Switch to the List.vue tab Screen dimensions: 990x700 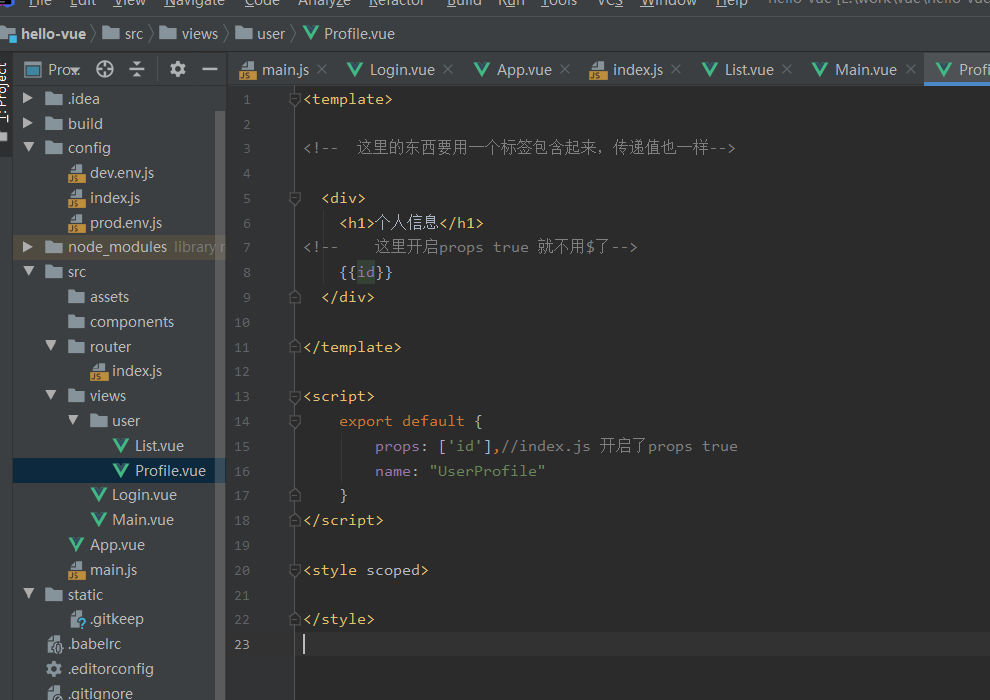pos(748,70)
